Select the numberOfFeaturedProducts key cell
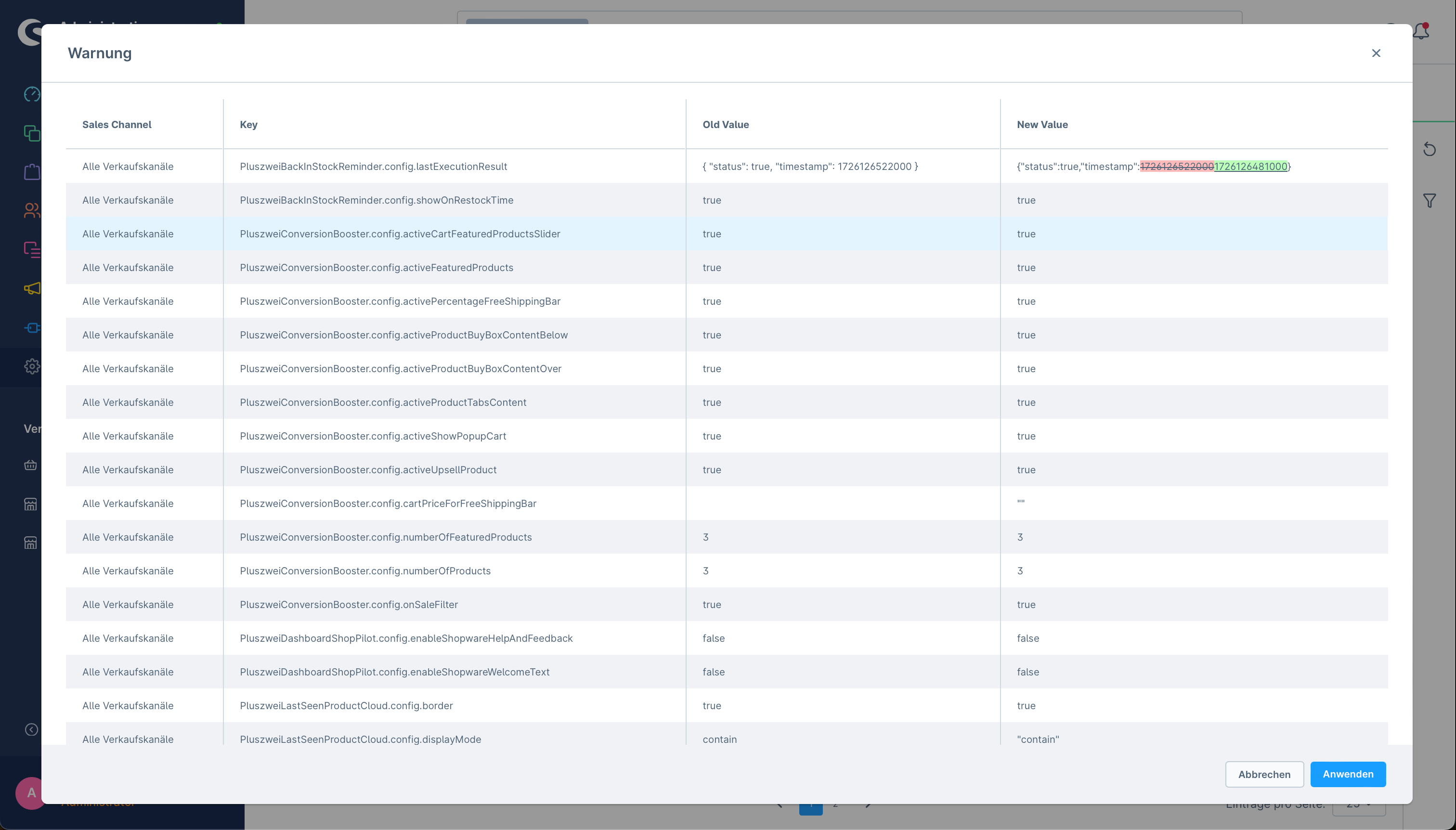The image size is (1456, 830). pos(455,536)
